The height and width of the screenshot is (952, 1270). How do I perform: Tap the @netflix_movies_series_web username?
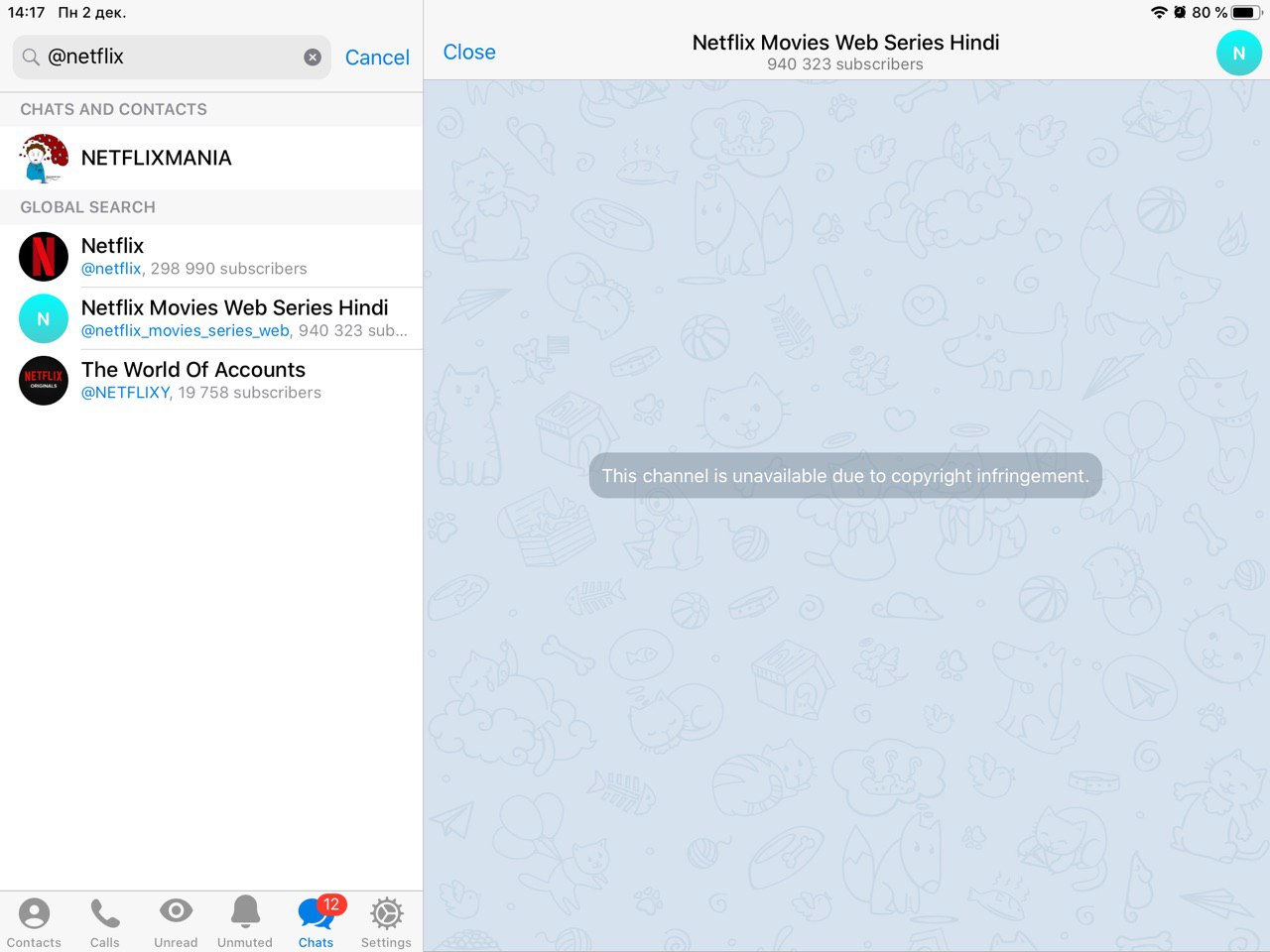click(186, 331)
